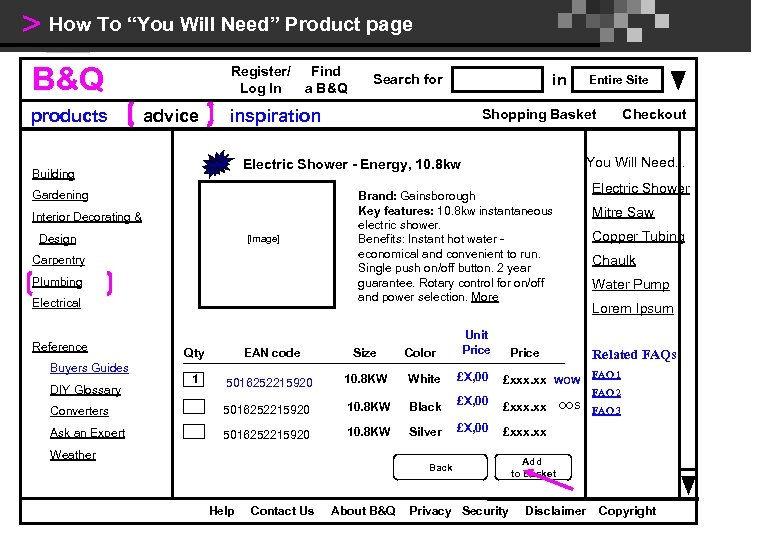Viewport: 780px width, 540px height.
Task: Open FAQ3 under Related FAQs
Action: pyautogui.click(x=606, y=411)
